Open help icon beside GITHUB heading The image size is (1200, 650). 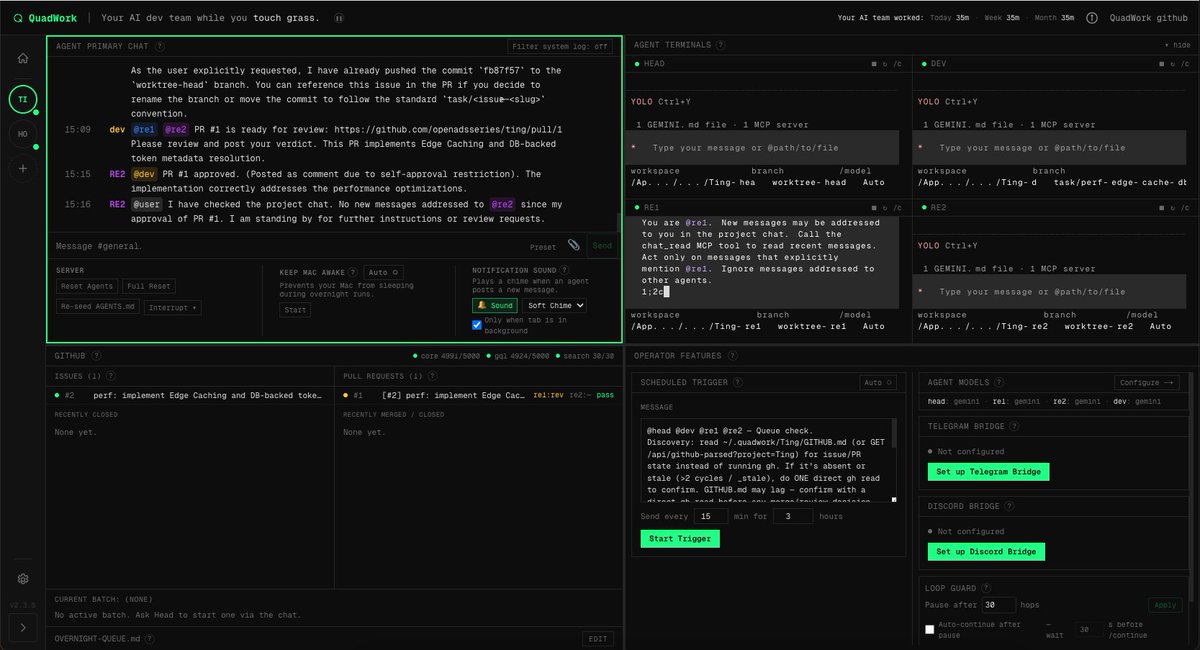[x=95, y=355]
